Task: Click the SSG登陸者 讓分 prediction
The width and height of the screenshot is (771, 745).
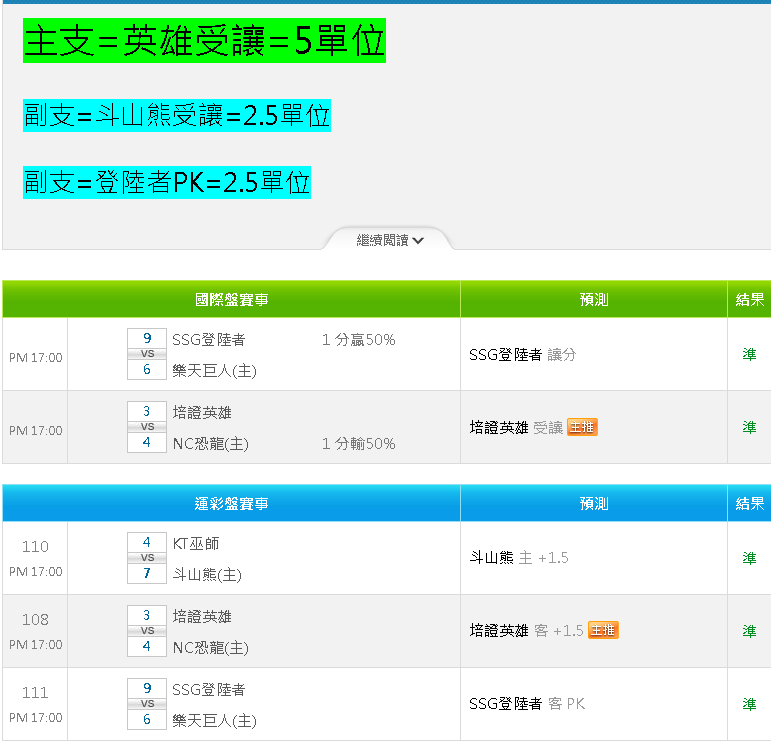Action: tap(522, 354)
